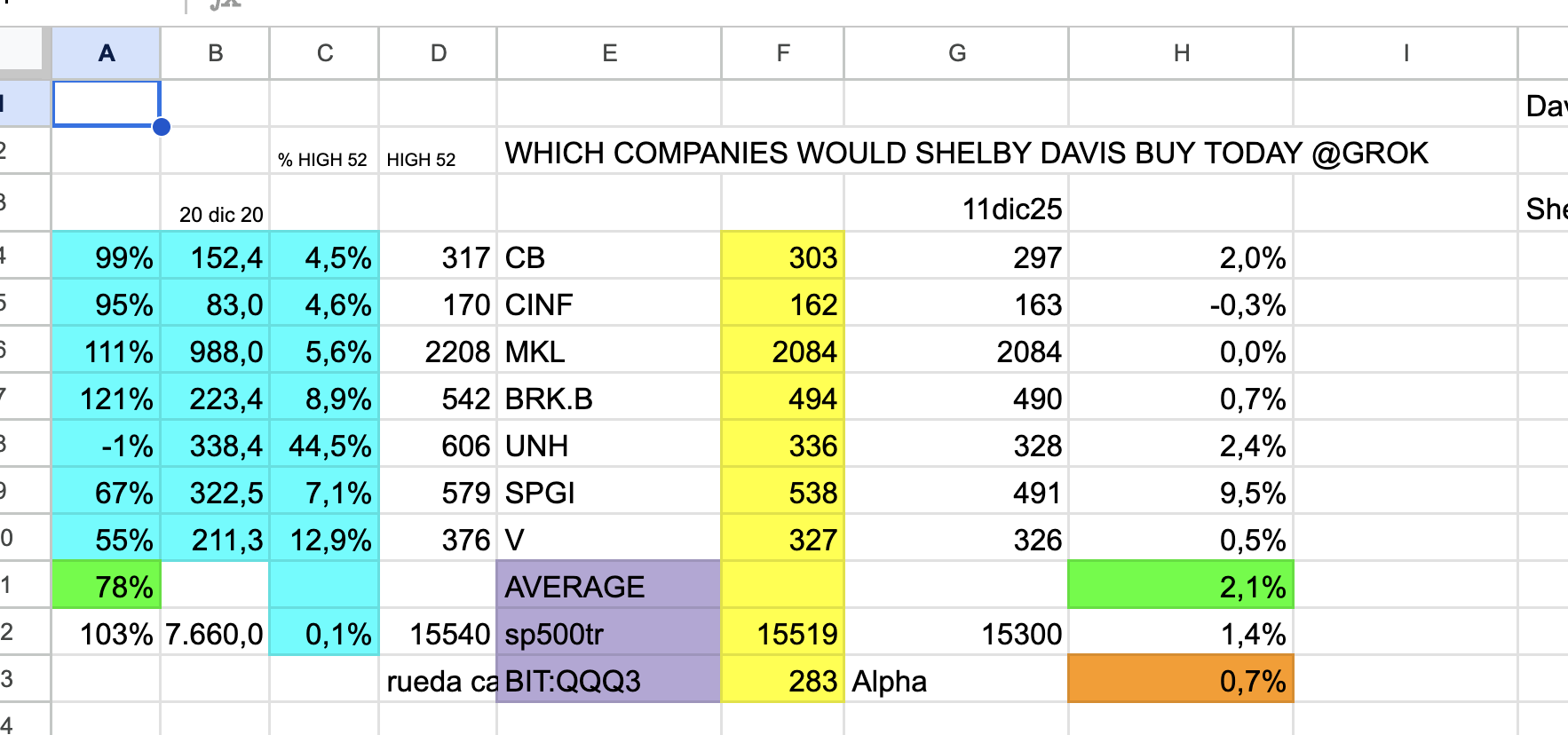Click the purple AVERAGE cell
This screenshot has width=1568, height=735.
tap(609, 587)
